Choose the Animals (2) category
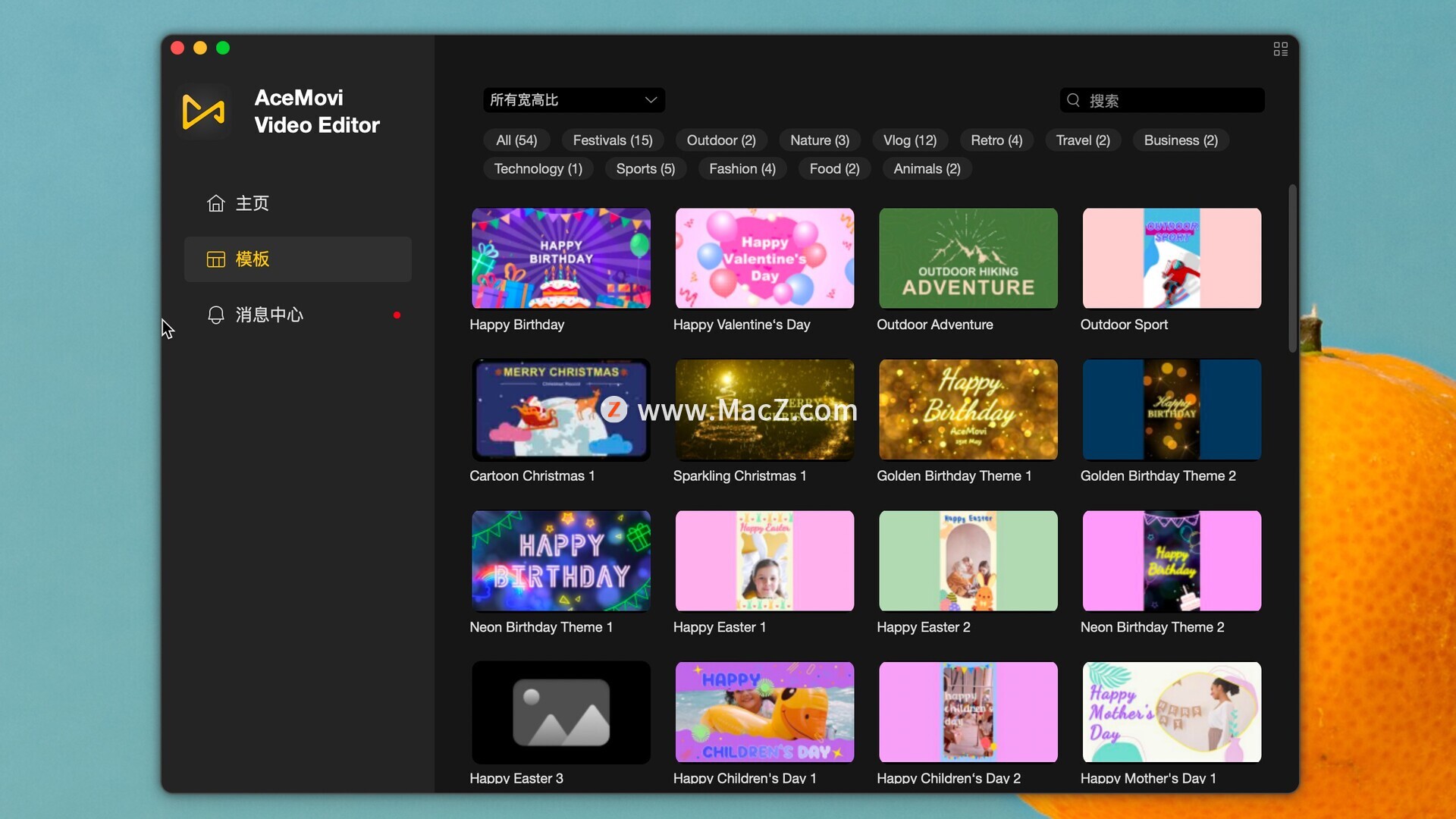 tap(927, 169)
